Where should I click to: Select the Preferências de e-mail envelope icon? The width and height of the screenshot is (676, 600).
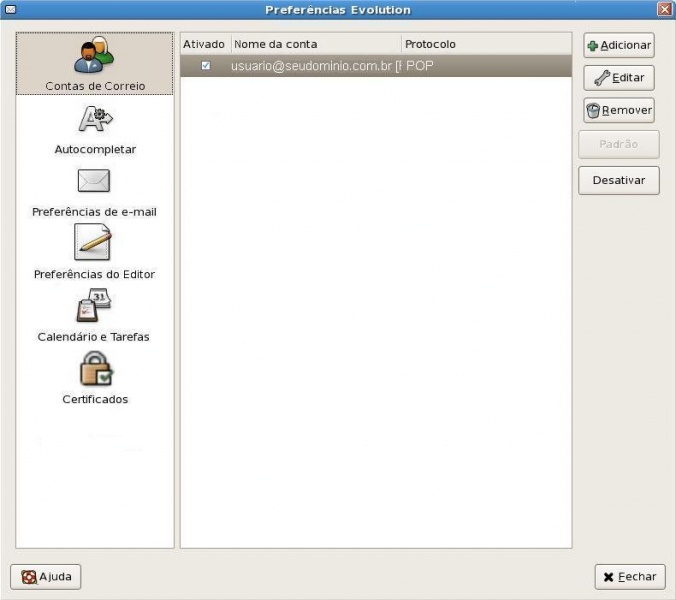94,181
